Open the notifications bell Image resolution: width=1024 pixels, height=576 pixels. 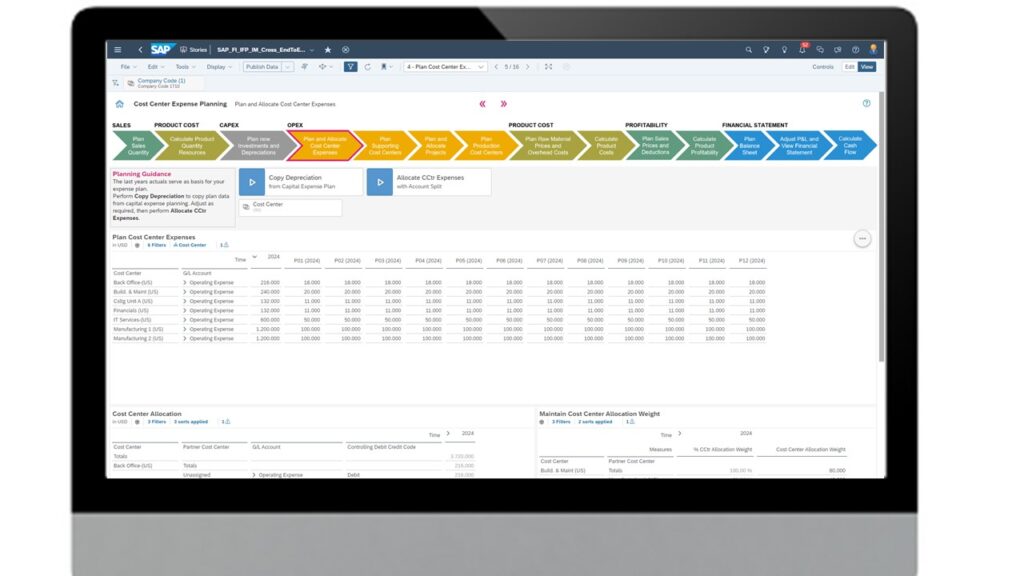801,49
